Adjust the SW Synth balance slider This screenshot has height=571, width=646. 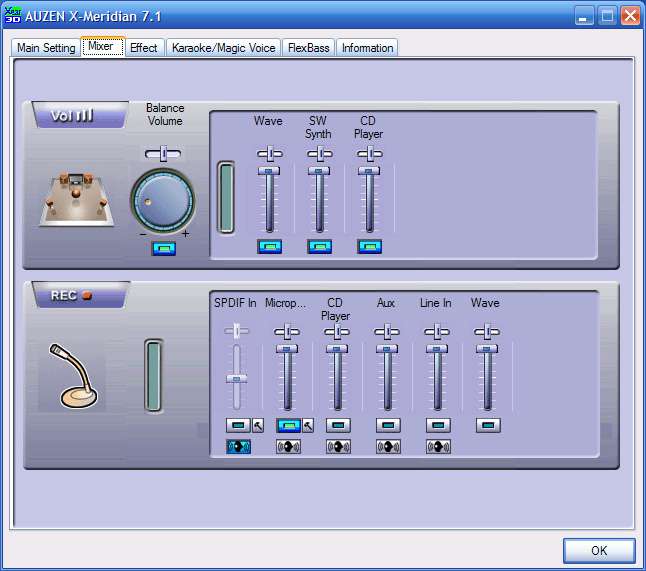pos(320,154)
